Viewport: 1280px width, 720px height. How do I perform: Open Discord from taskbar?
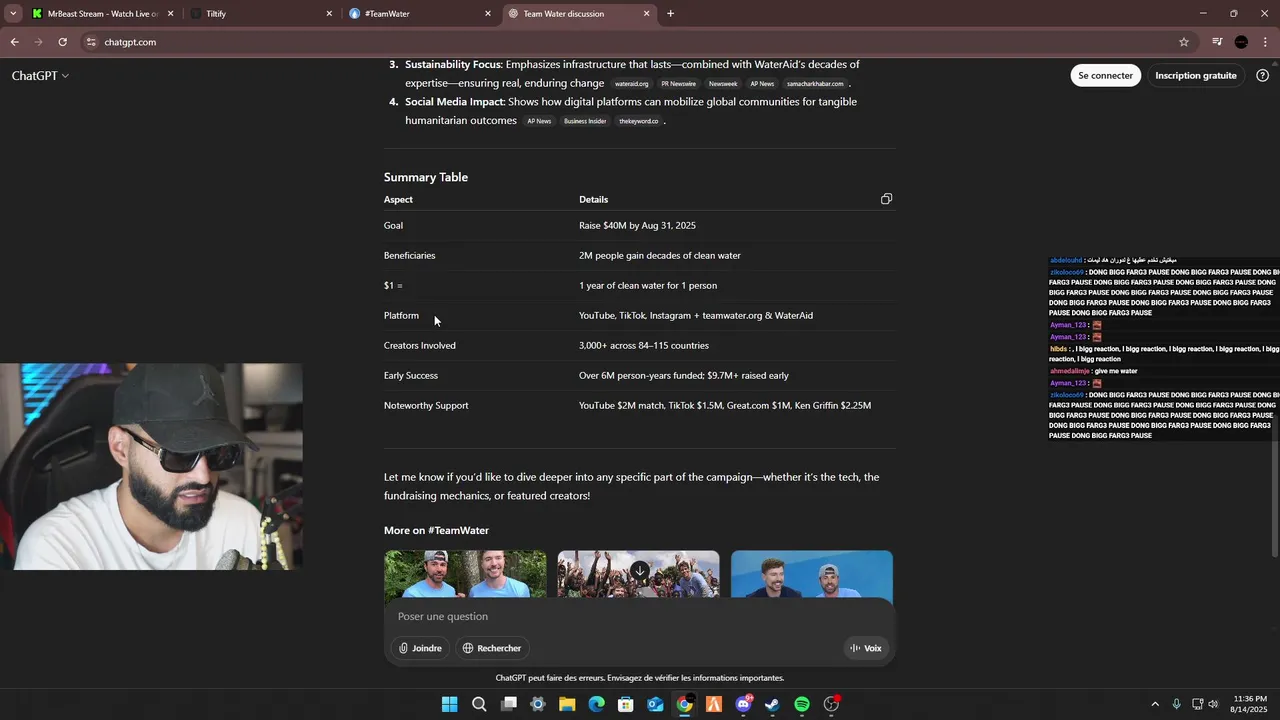pos(743,704)
